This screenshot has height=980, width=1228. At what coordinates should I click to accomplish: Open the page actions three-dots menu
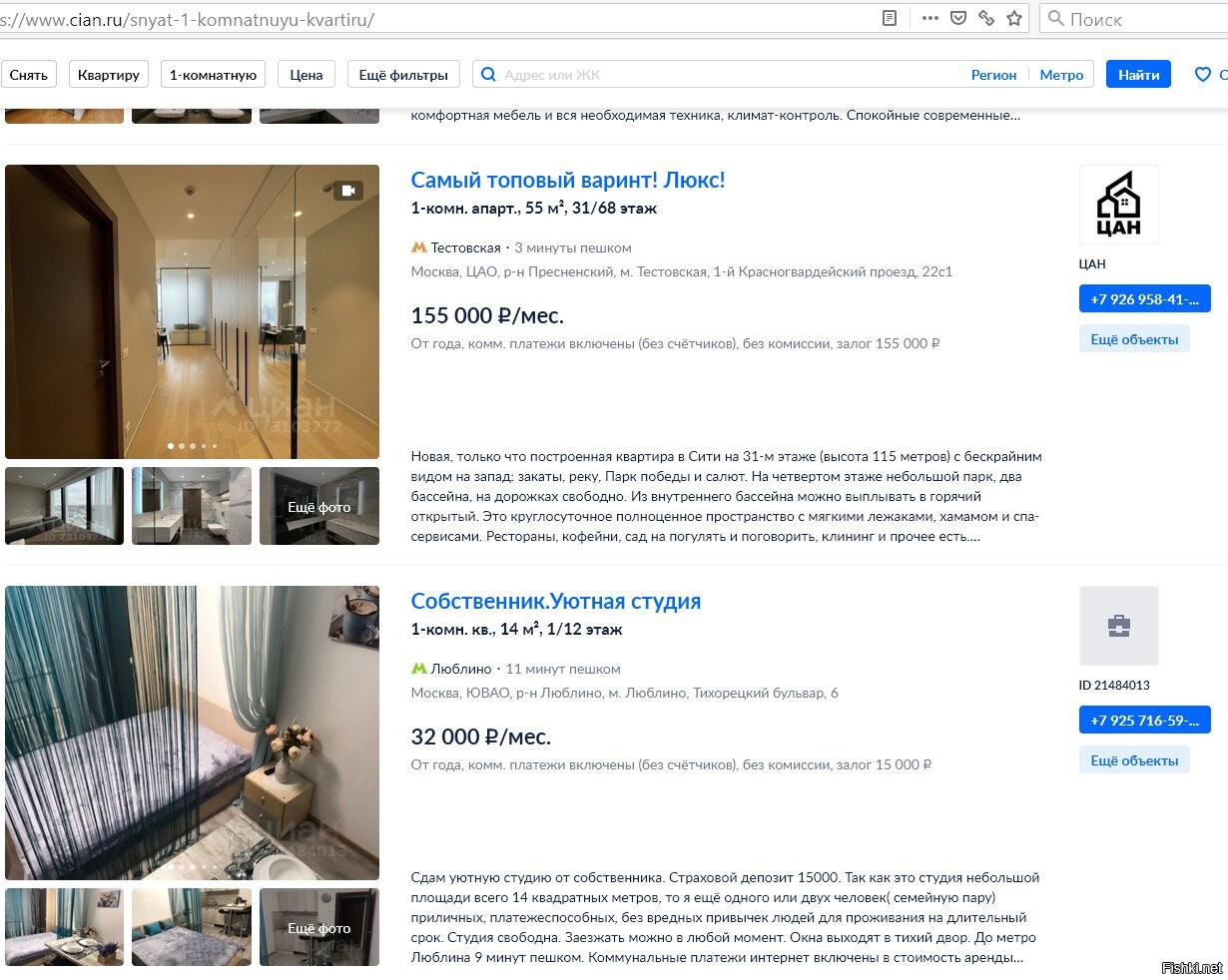click(x=929, y=18)
